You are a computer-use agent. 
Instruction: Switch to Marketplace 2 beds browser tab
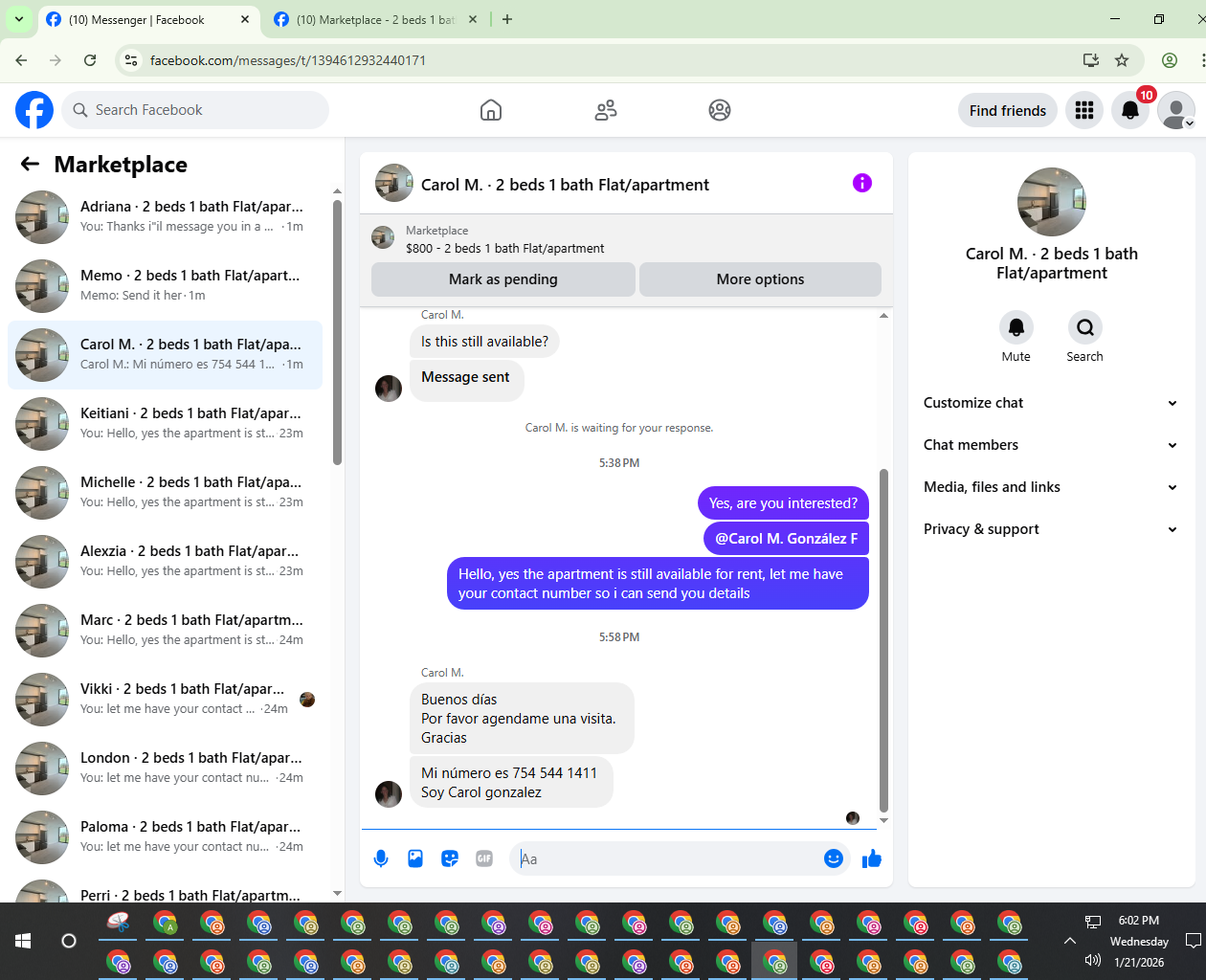tap(375, 20)
